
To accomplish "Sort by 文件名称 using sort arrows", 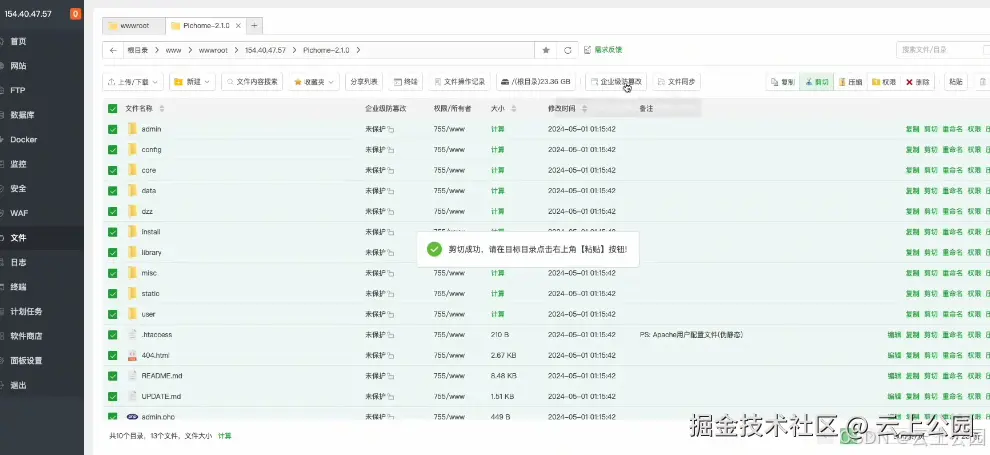I will click(162, 109).
